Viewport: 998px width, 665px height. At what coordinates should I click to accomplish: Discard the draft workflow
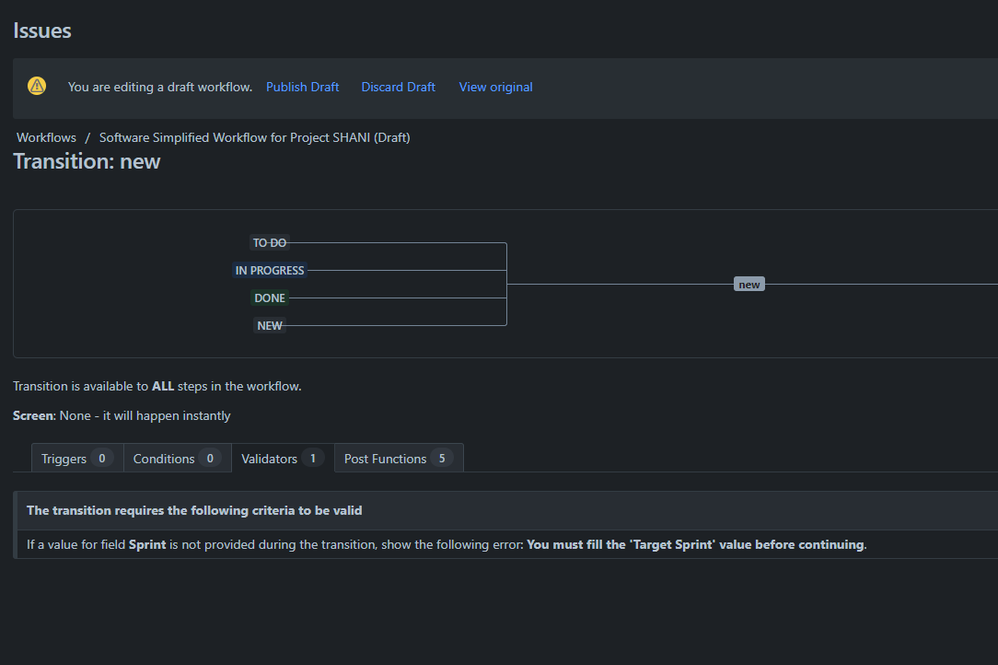click(398, 87)
